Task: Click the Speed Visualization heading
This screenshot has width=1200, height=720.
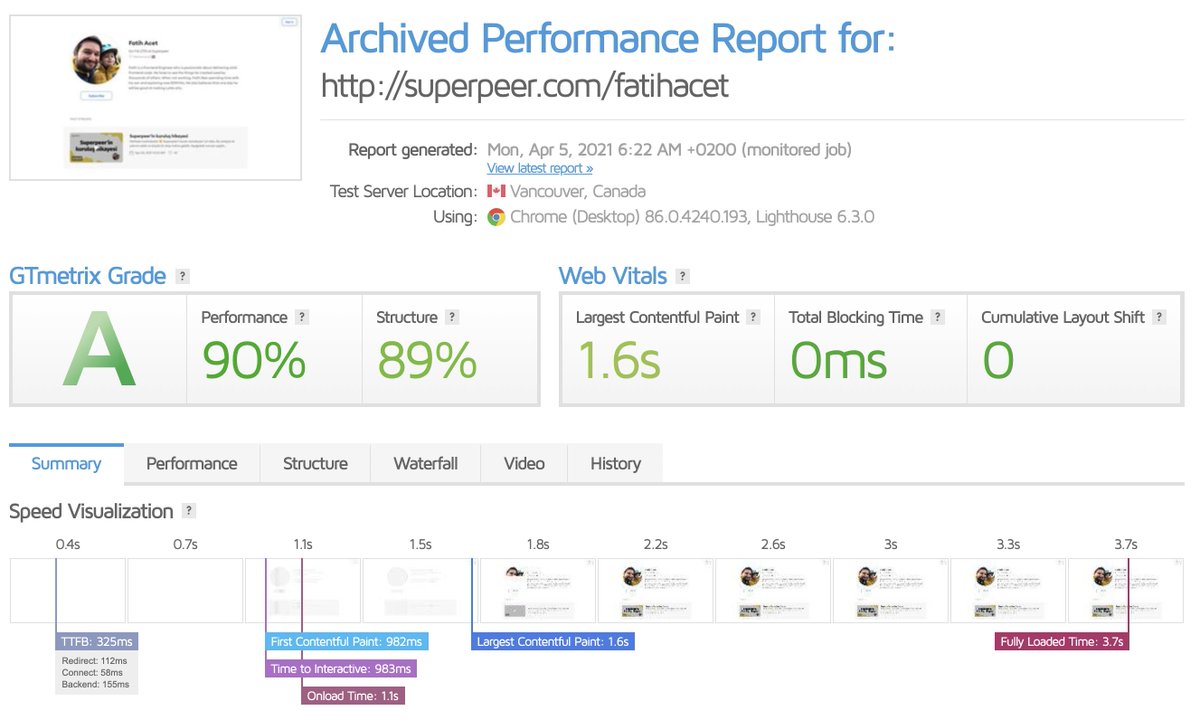Action: pos(91,511)
